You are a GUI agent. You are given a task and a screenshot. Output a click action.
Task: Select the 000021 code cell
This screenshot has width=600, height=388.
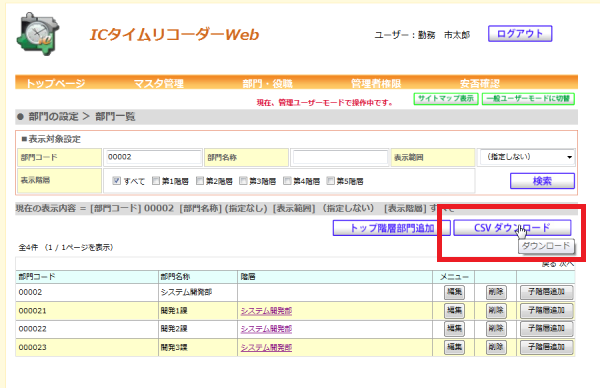click(x=87, y=311)
